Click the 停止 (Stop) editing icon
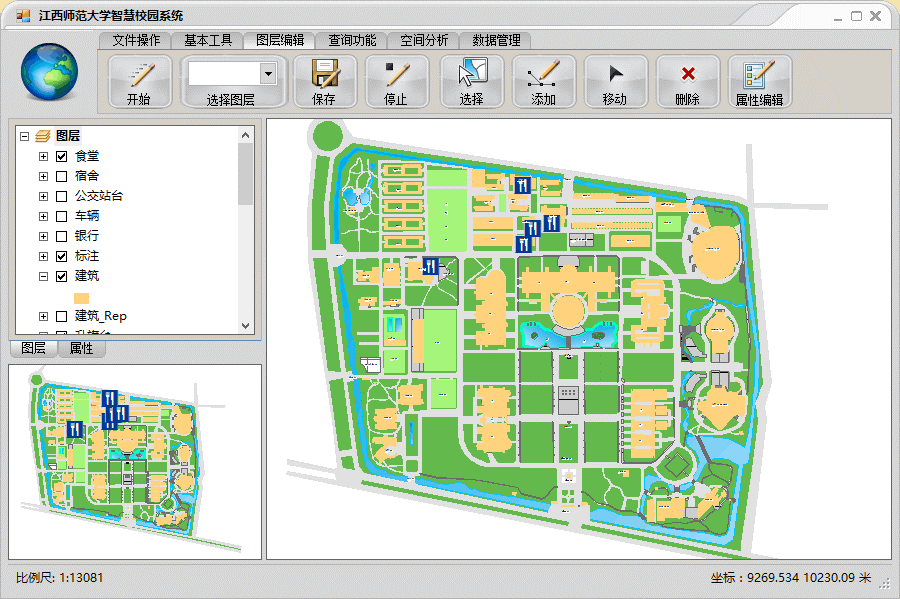This screenshot has width=900, height=599. 397,75
